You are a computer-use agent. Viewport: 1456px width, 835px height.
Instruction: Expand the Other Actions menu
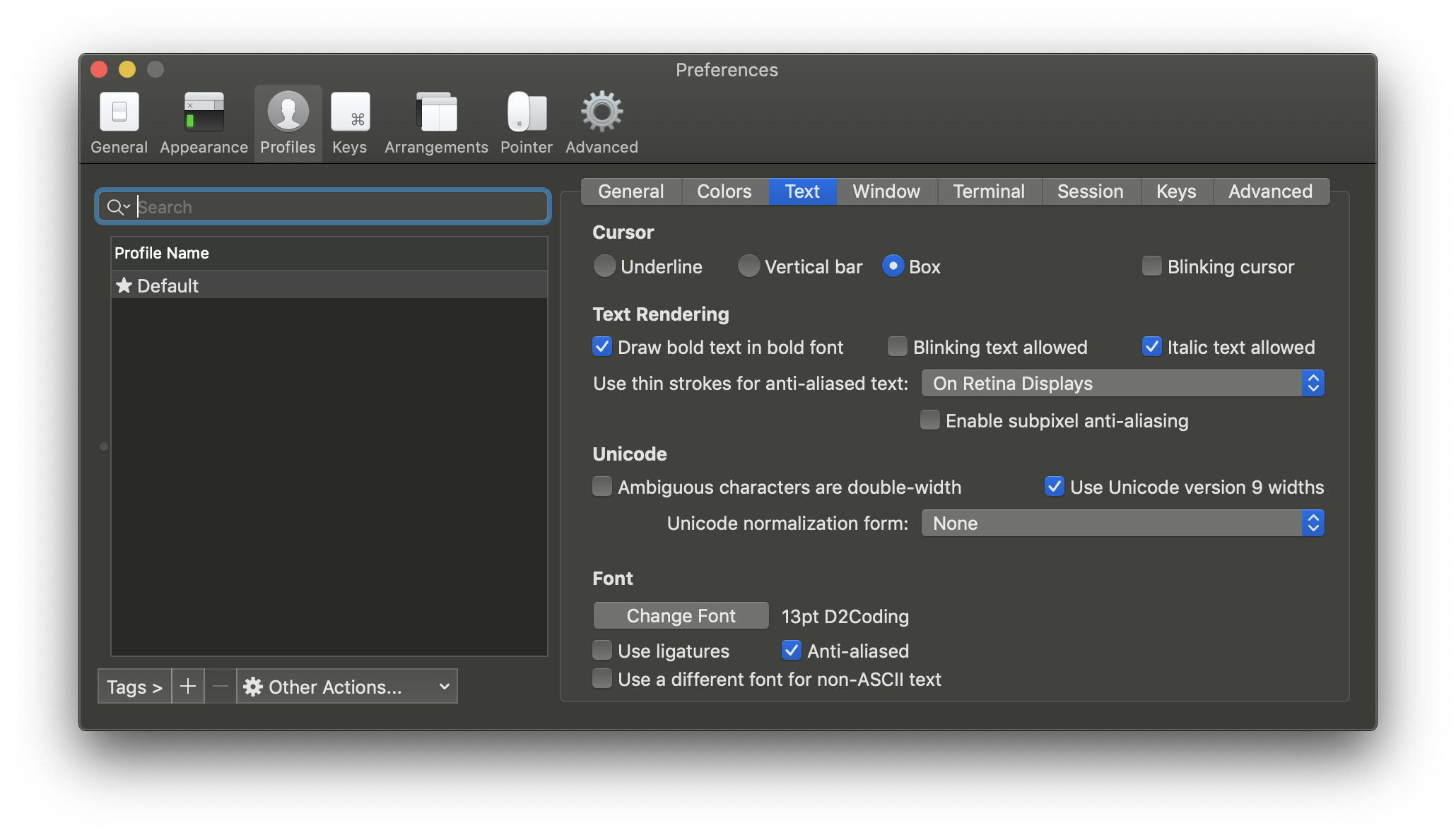(347, 687)
